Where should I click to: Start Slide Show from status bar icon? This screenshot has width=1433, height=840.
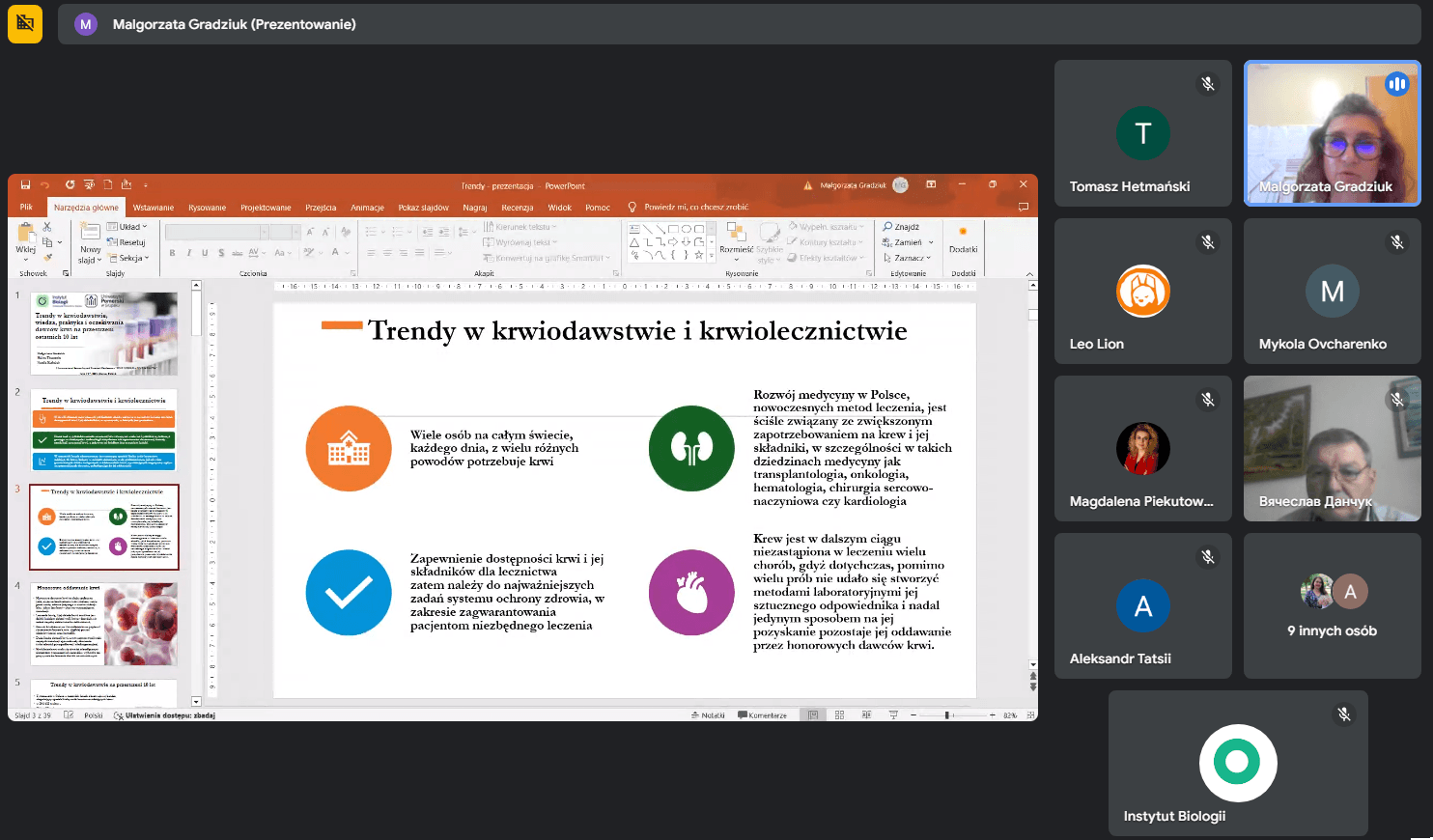tap(893, 715)
